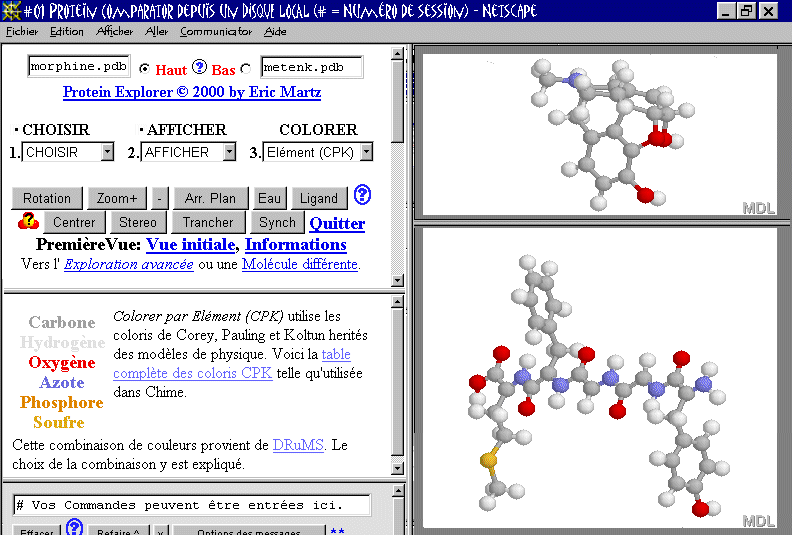Click the double asterisk link beside Options
Viewport: 792px width, 535px height.
click(337, 530)
